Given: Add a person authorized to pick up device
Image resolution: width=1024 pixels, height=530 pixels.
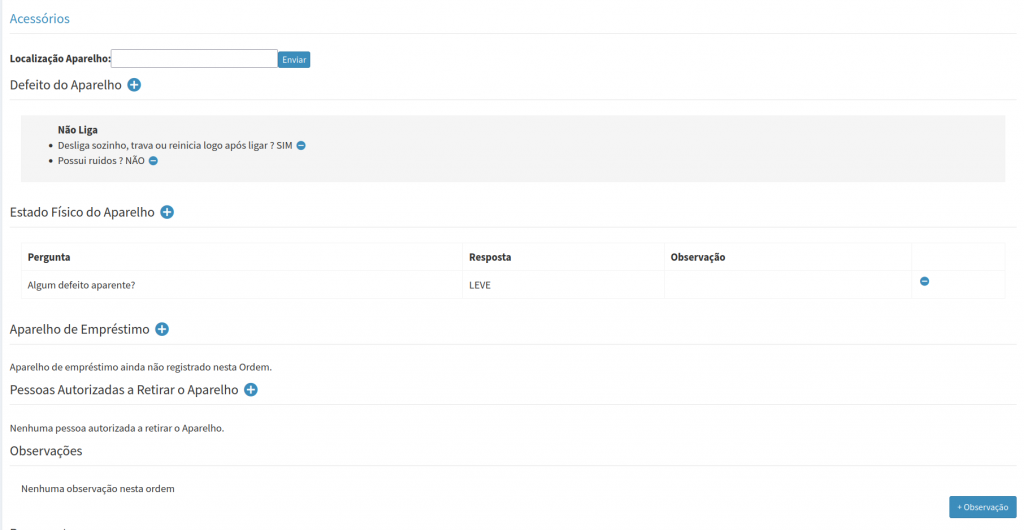Looking at the screenshot, I should click(251, 390).
